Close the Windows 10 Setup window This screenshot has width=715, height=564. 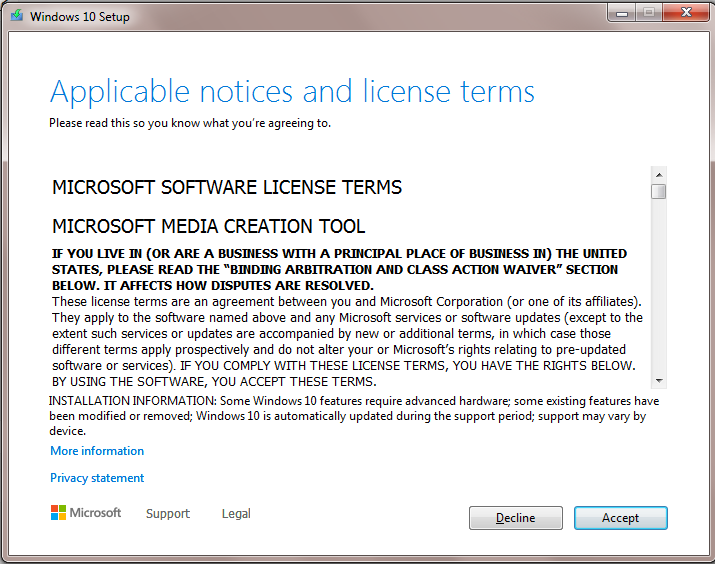686,13
